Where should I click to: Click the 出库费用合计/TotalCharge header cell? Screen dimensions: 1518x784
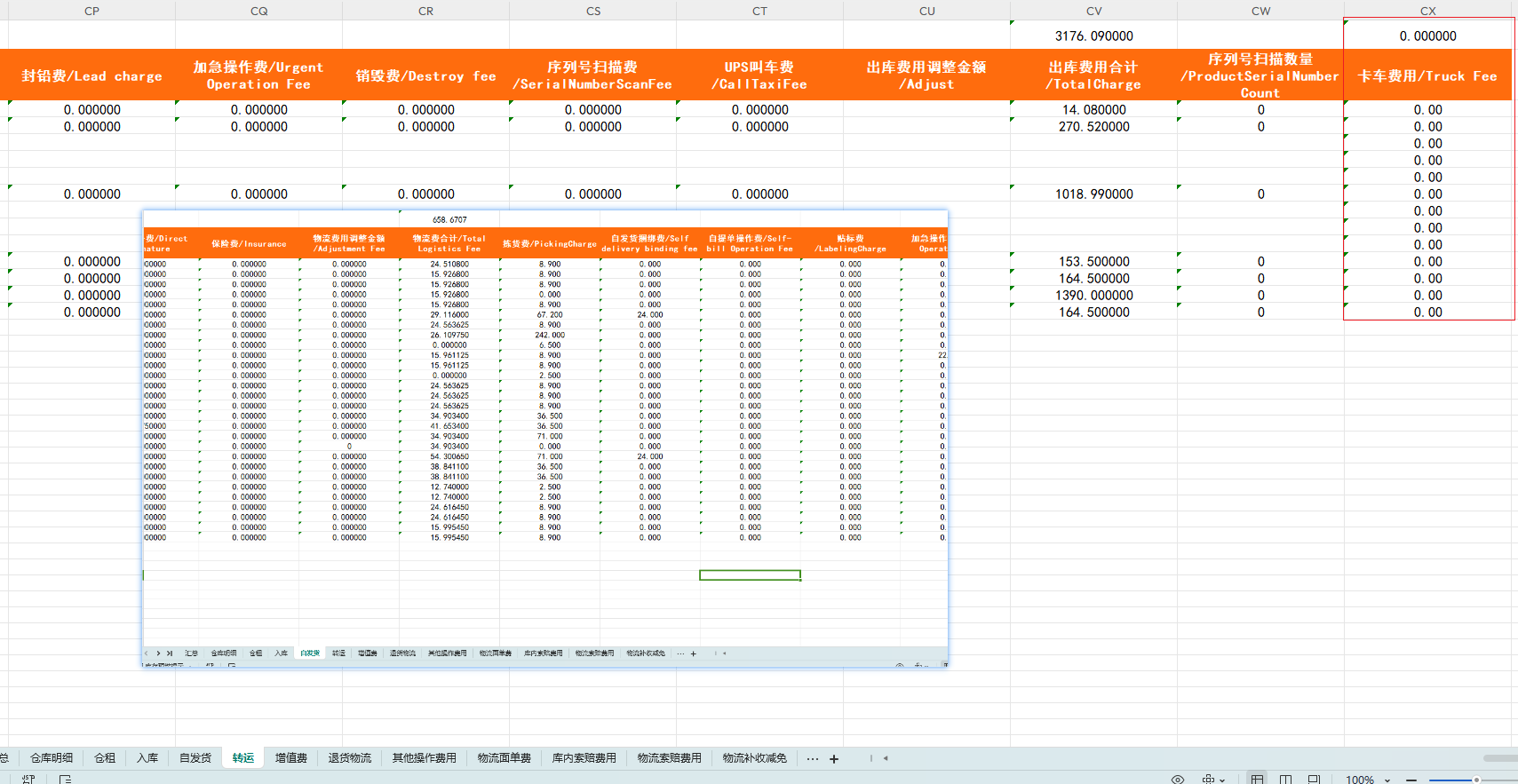[1093, 75]
